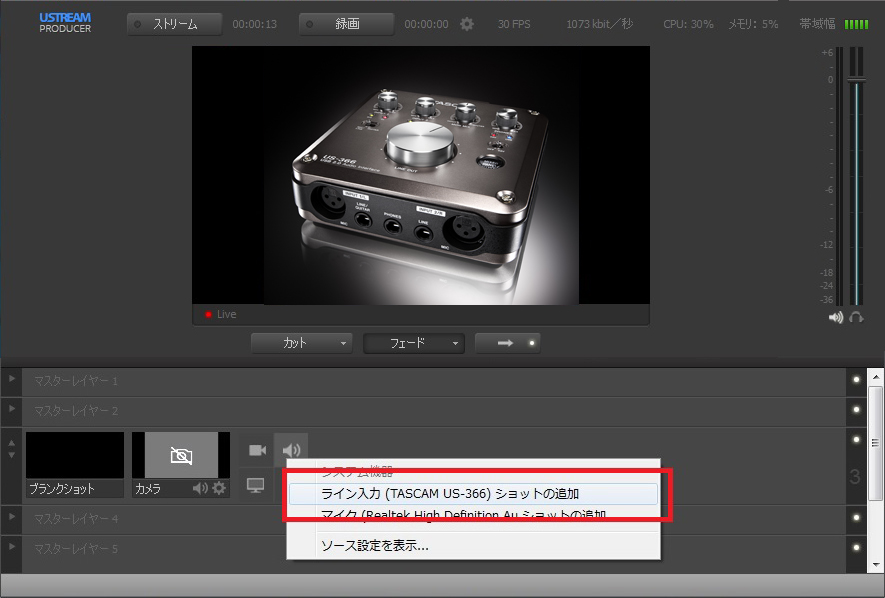Click the Go arrow transition button
Viewport: 885px width, 598px height.
point(506,343)
